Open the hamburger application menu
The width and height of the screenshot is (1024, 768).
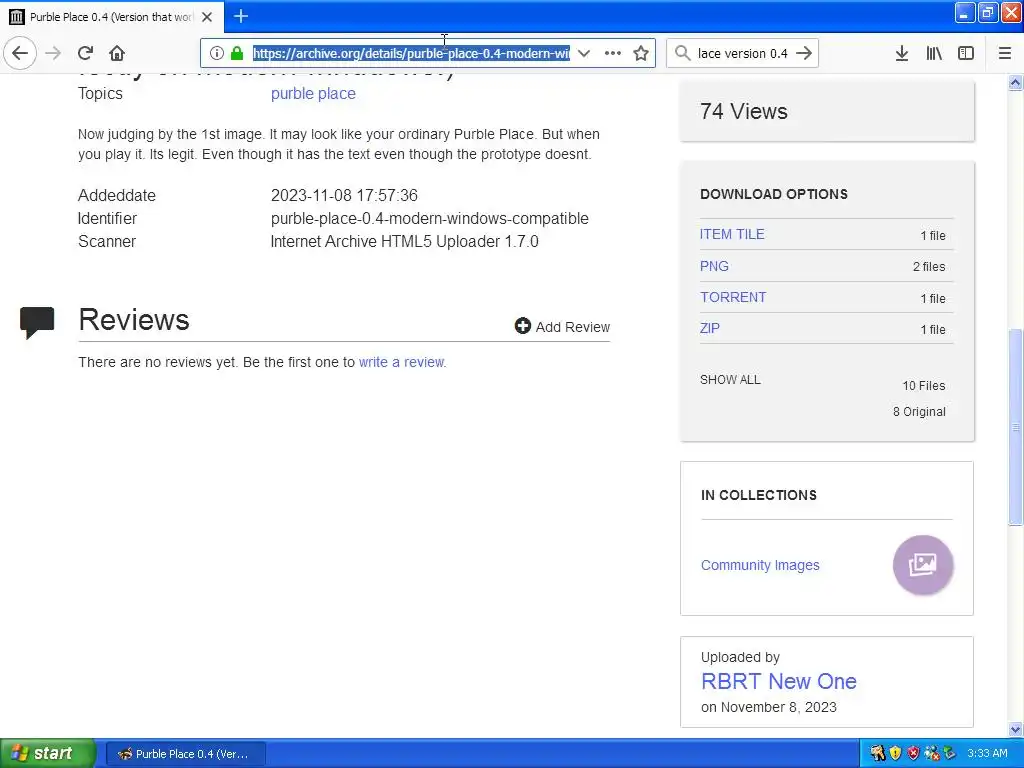(1005, 53)
